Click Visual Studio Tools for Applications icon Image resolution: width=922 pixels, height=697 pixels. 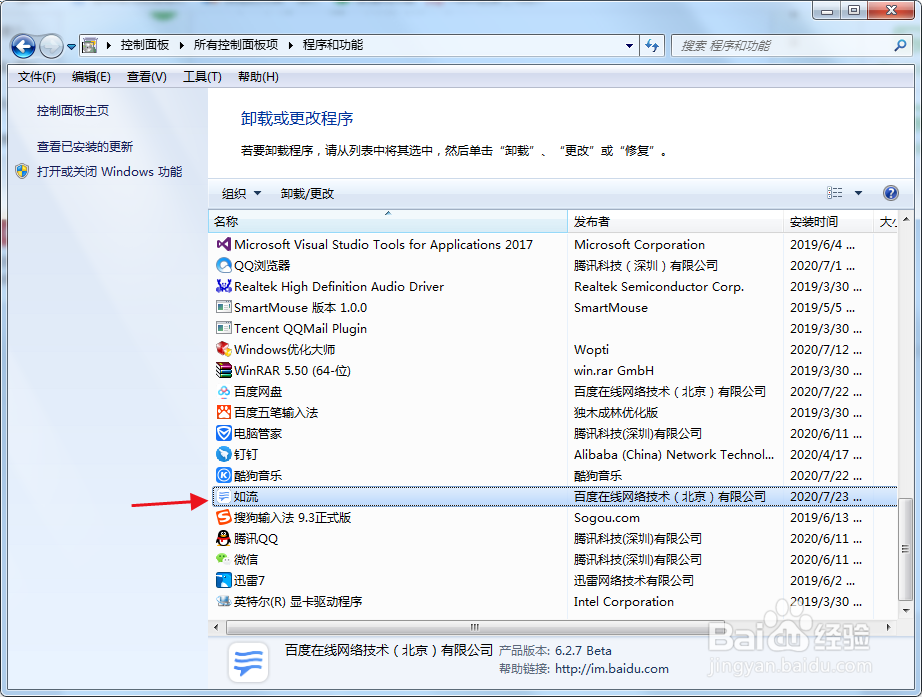coord(223,244)
